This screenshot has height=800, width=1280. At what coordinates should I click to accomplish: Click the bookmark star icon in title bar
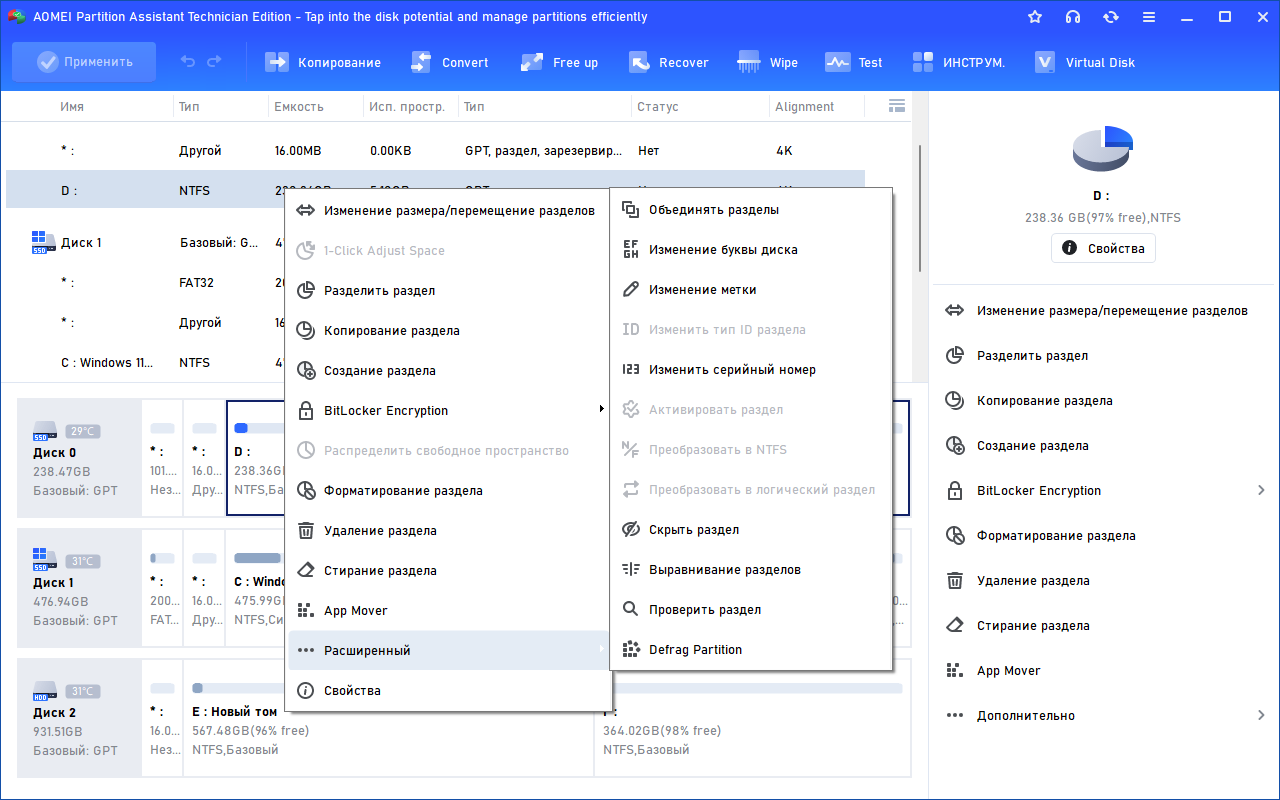1035,17
